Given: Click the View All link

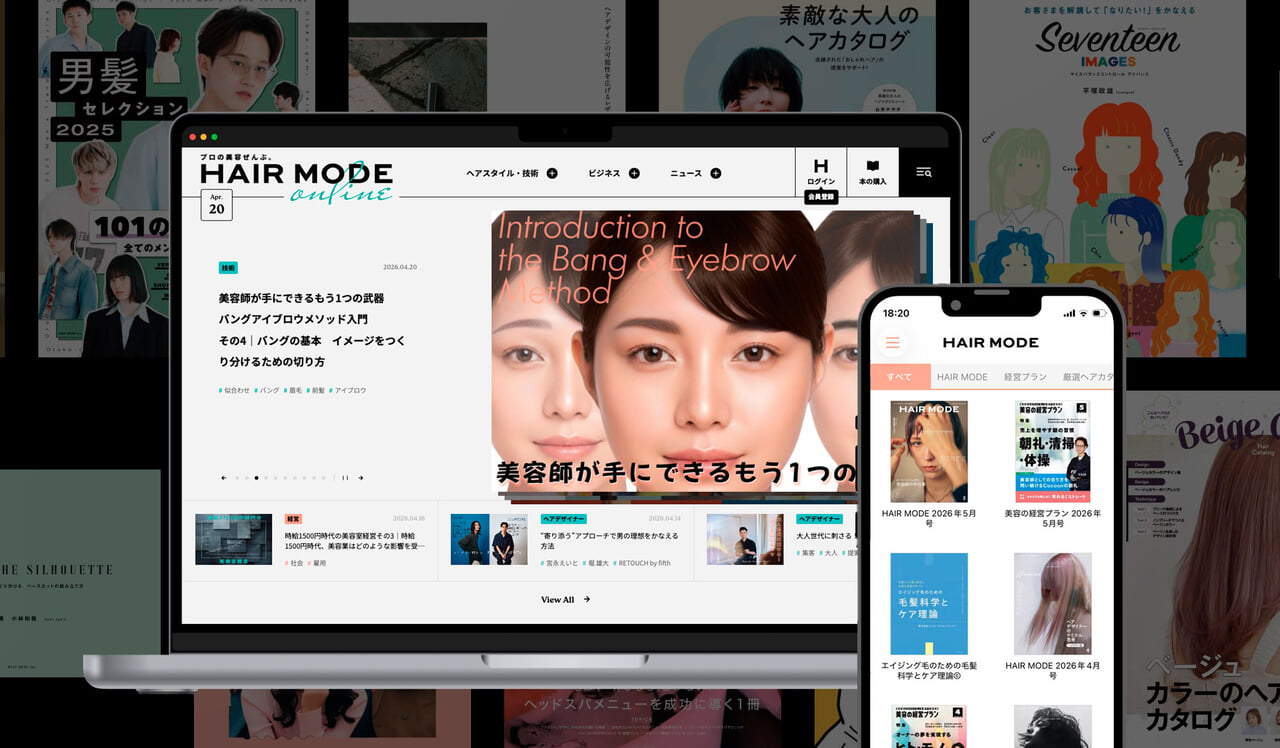Looking at the screenshot, I should click(558, 600).
